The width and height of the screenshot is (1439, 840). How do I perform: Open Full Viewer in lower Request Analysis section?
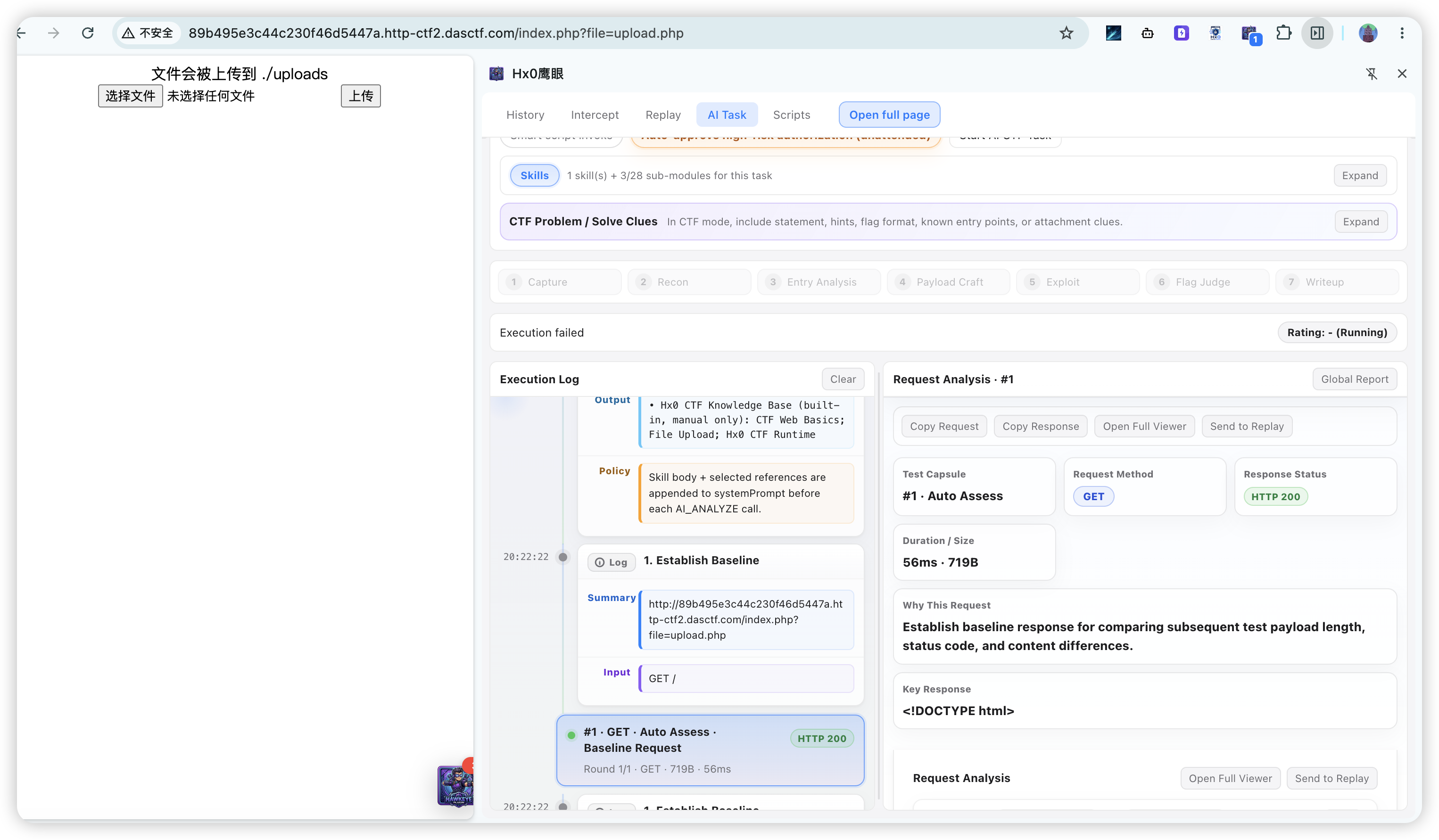point(1230,778)
